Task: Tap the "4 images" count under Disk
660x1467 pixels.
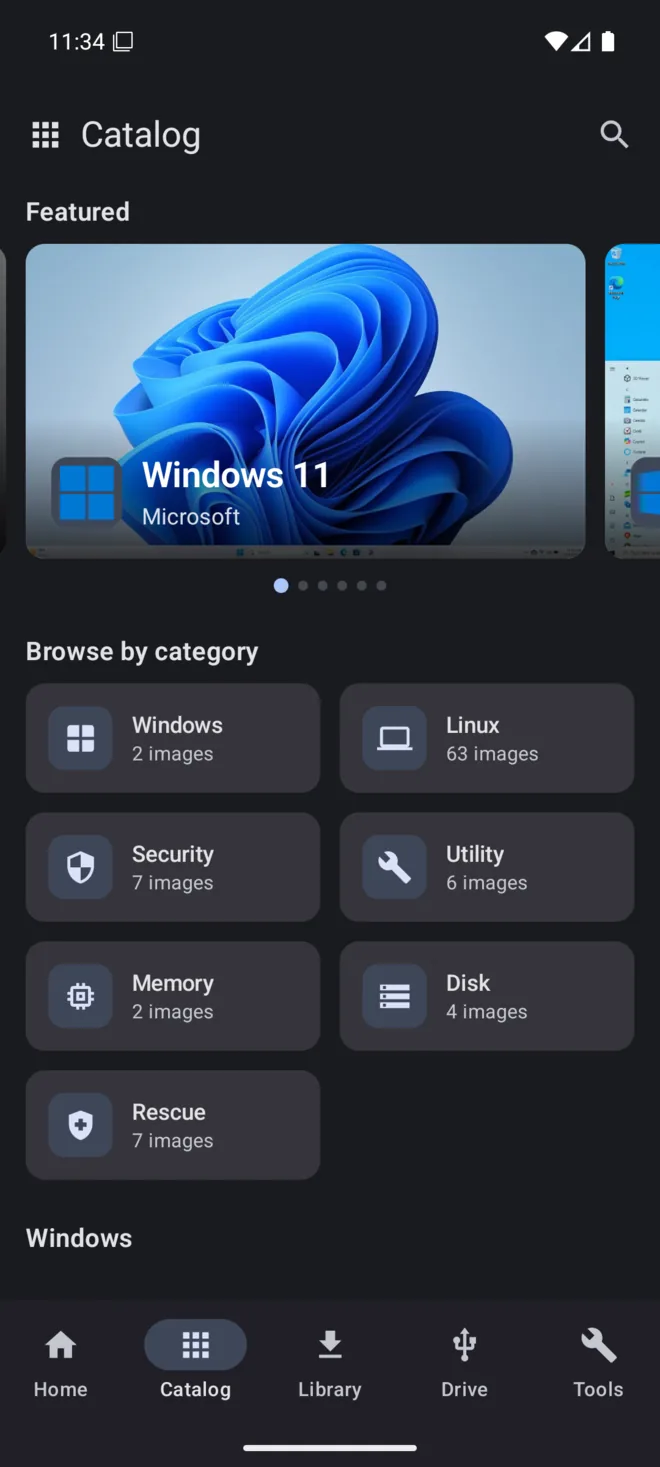Action: 487,1012
